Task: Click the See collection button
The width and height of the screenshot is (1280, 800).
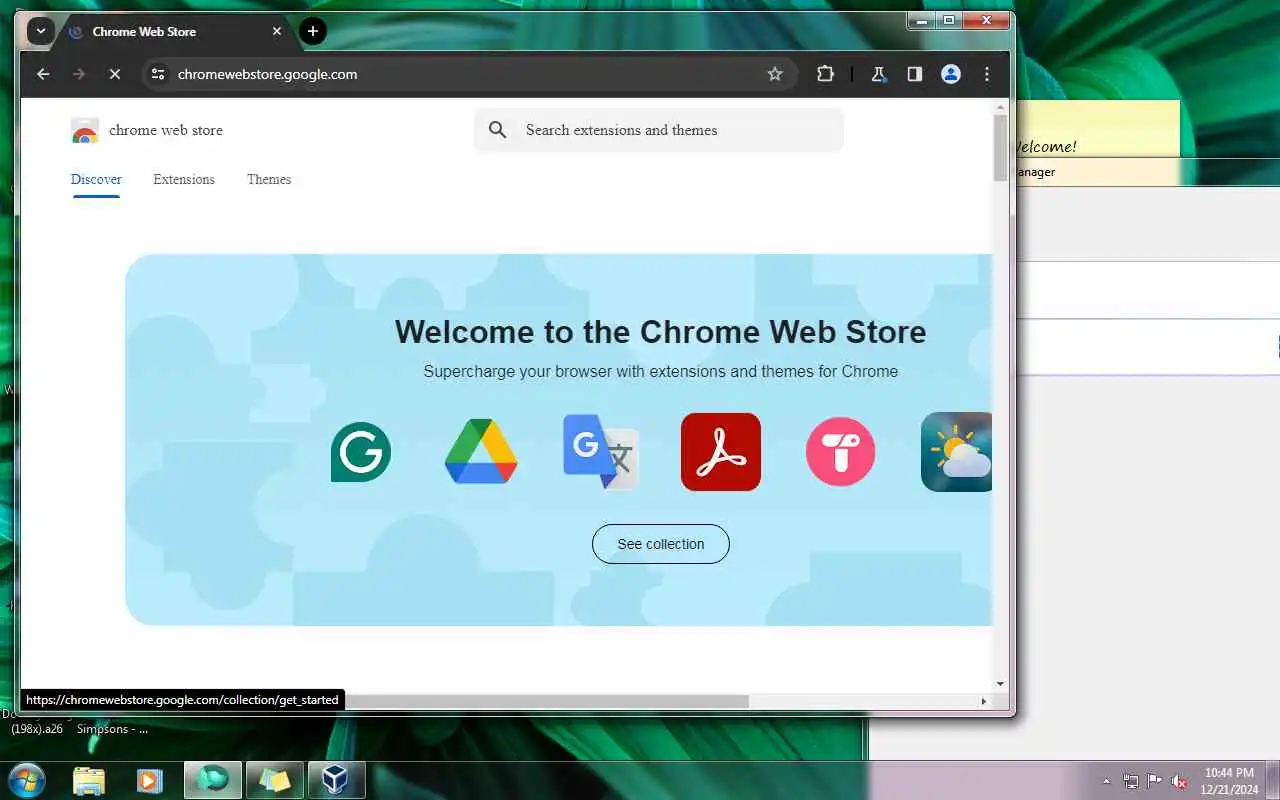Action: (661, 544)
